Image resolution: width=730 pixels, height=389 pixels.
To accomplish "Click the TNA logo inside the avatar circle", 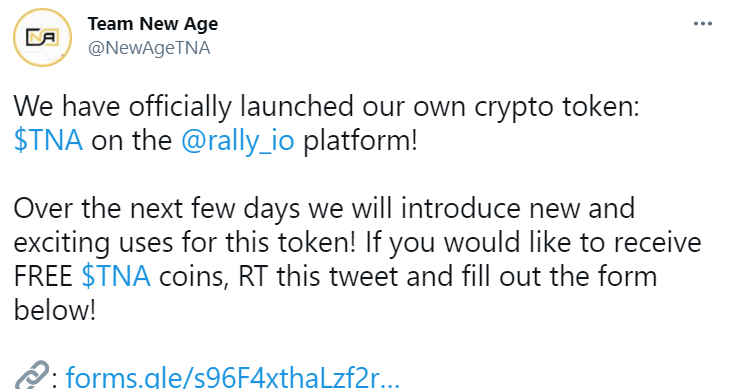I will tap(42, 37).
